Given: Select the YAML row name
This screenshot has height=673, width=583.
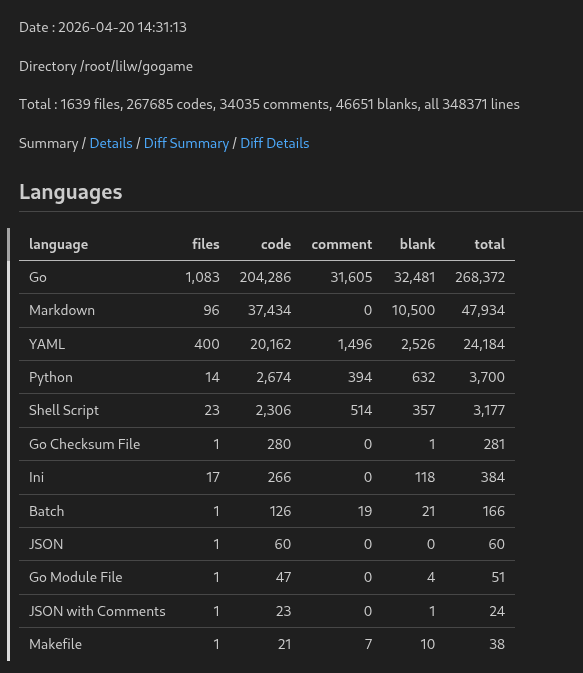Looking at the screenshot, I should 47,344.
